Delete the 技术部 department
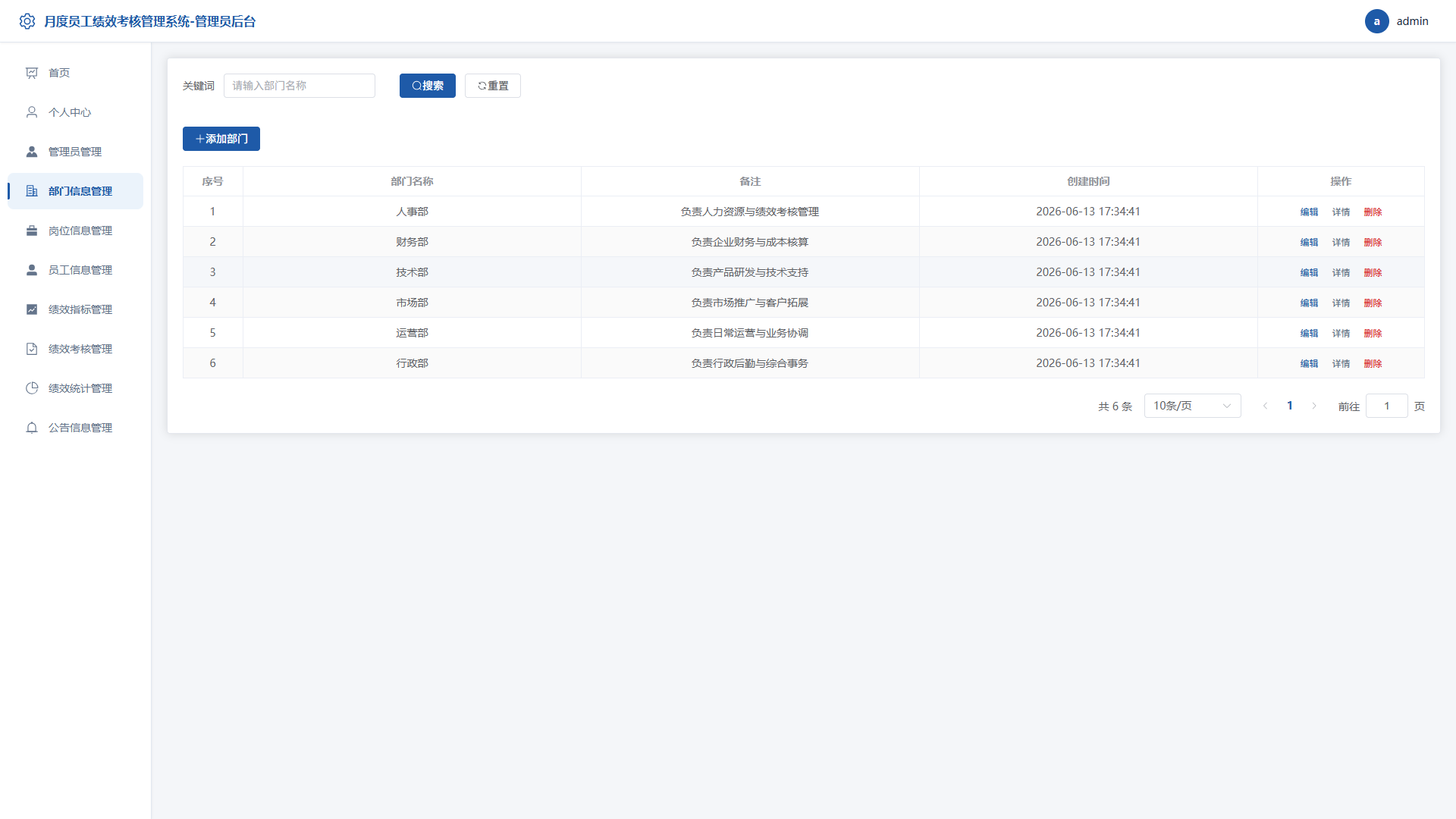Screen dimensions: 1456x819 pos(1373,273)
